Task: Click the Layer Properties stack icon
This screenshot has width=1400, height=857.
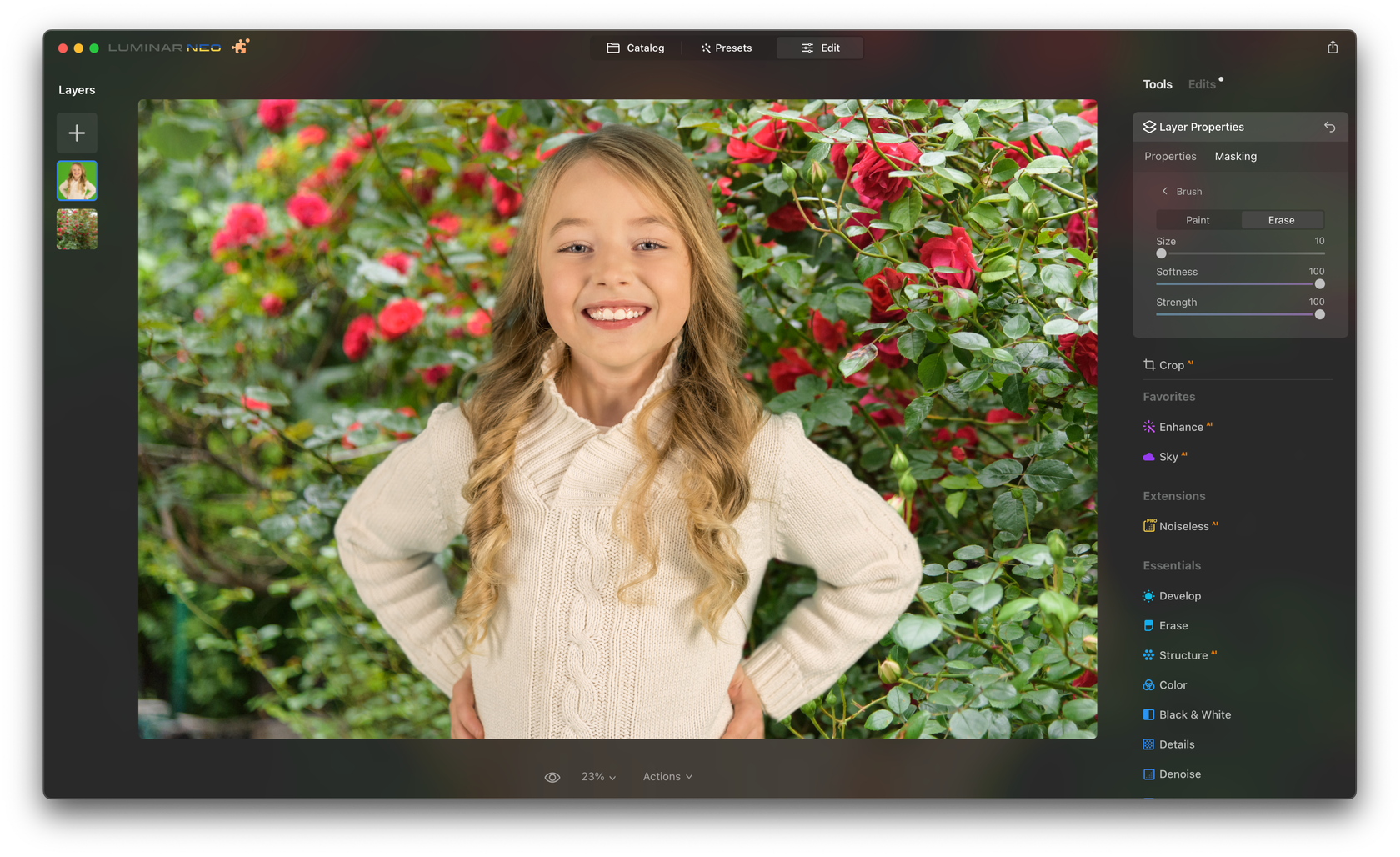Action: (1149, 127)
